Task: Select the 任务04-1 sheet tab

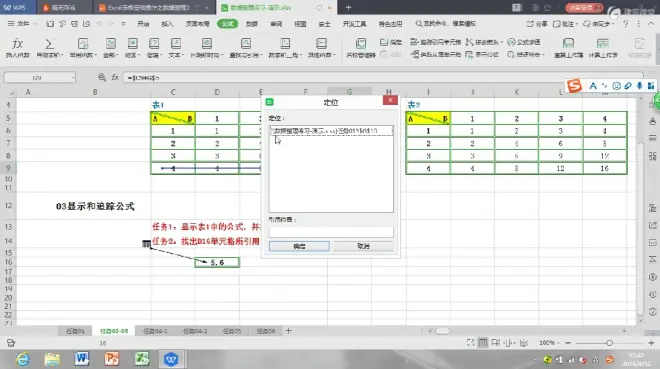Action: coord(155,331)
